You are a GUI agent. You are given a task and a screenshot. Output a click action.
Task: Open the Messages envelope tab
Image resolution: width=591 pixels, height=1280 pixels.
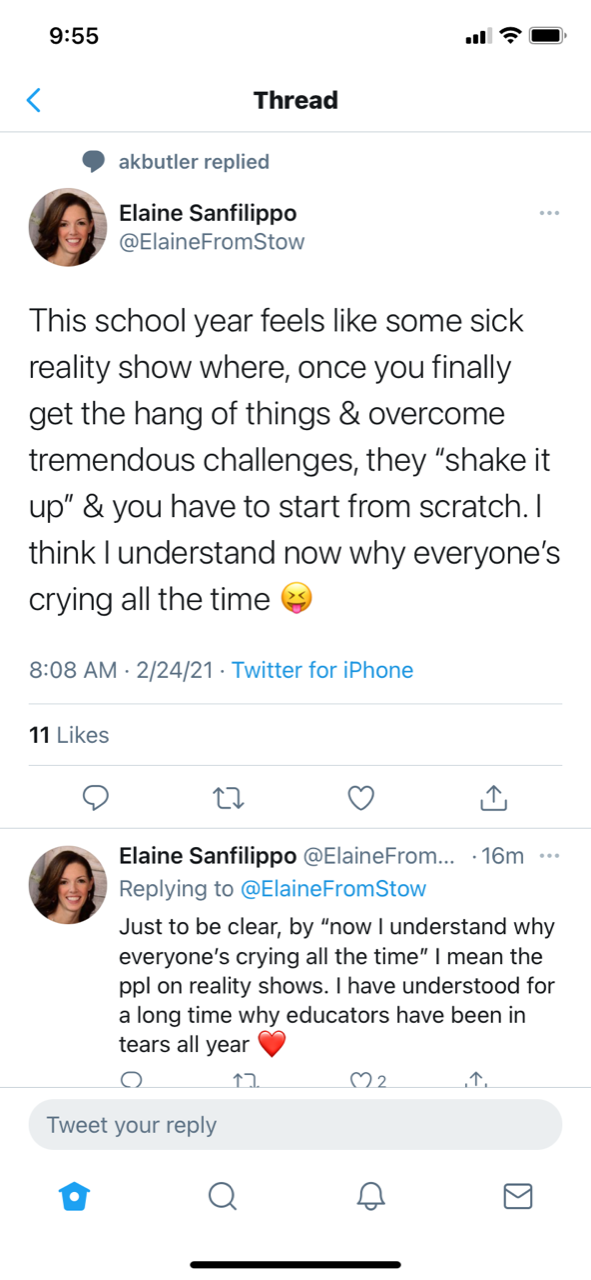(x=517, y=1196)
